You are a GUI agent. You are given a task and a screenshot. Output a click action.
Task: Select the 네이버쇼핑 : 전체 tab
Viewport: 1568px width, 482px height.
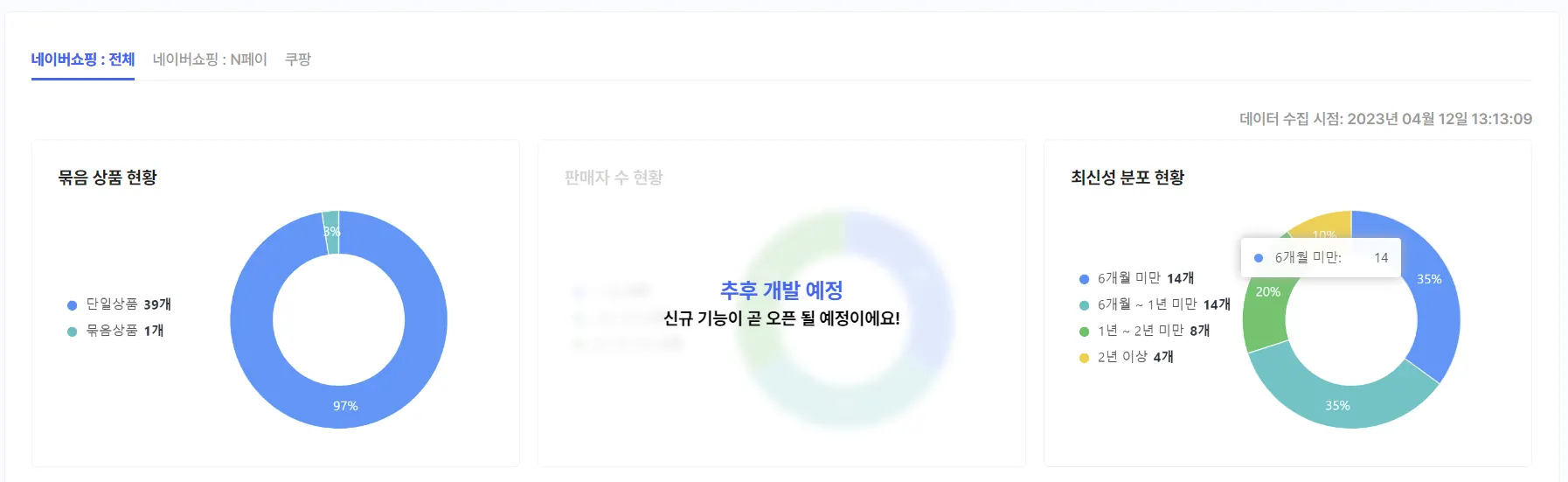pos(83,59)
